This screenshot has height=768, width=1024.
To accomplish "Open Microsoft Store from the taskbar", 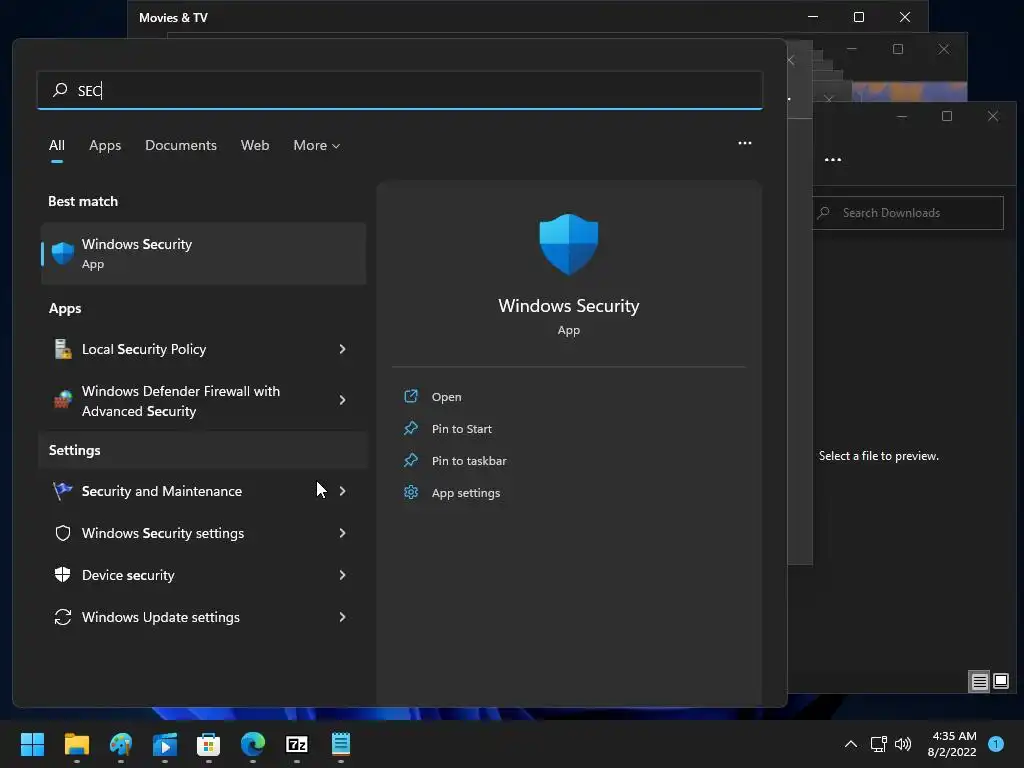I will 208,744.
